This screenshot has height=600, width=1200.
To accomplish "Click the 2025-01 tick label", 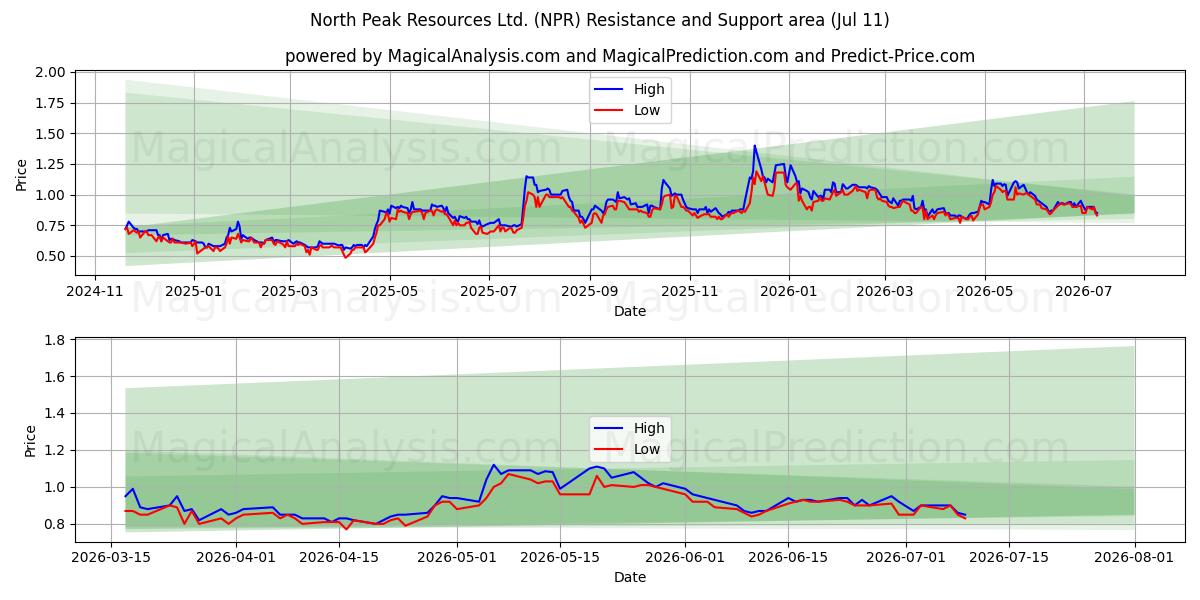I will pos(193,291).
